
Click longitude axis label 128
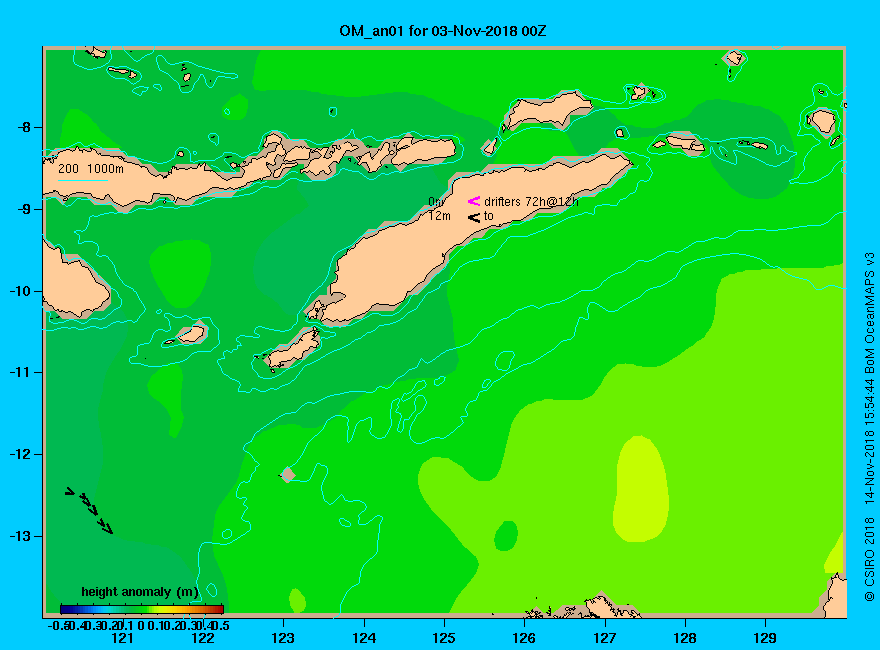point(685,638)
